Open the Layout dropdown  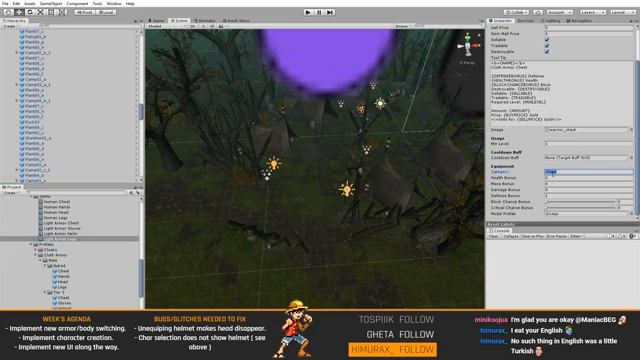coord(623,12)
